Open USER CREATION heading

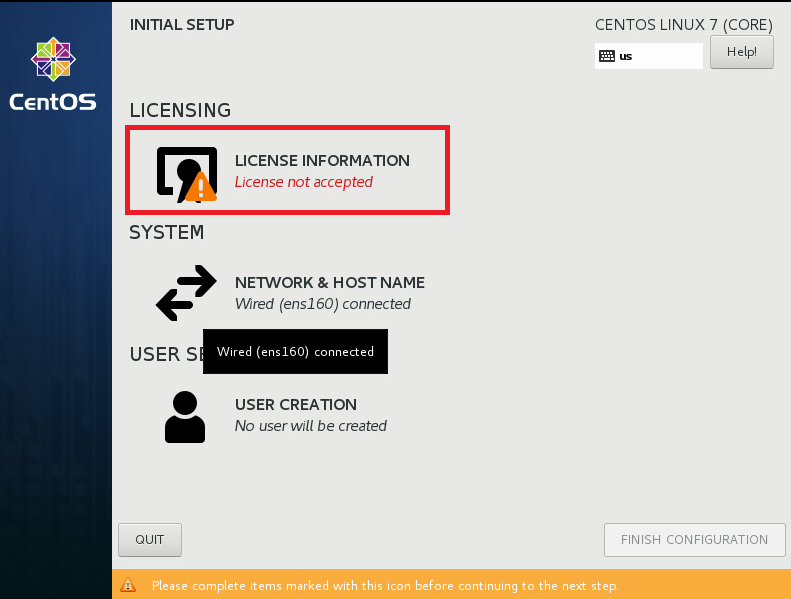point(296,405)
